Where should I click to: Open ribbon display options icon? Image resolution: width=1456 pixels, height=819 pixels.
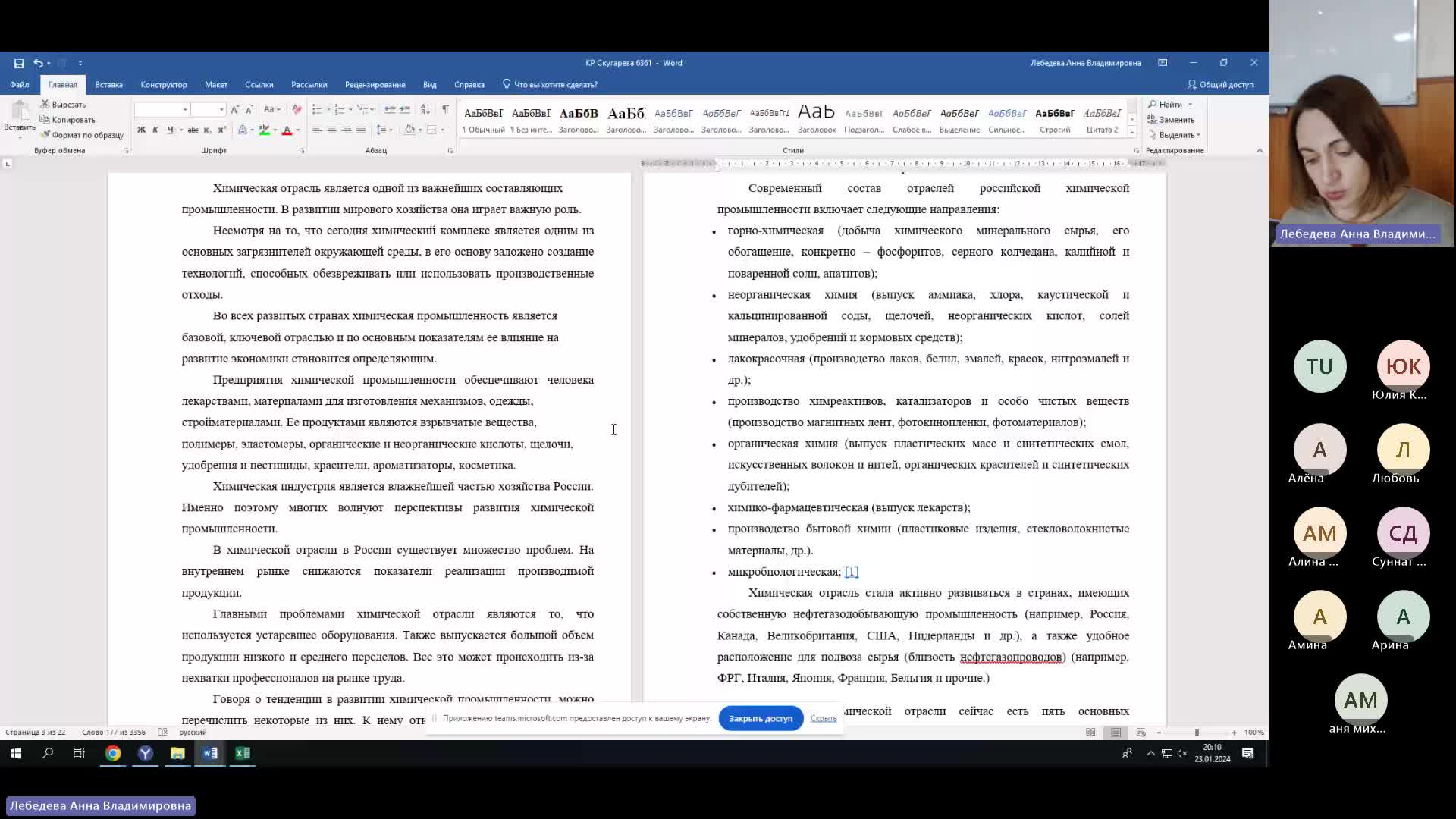(1163, 63)
